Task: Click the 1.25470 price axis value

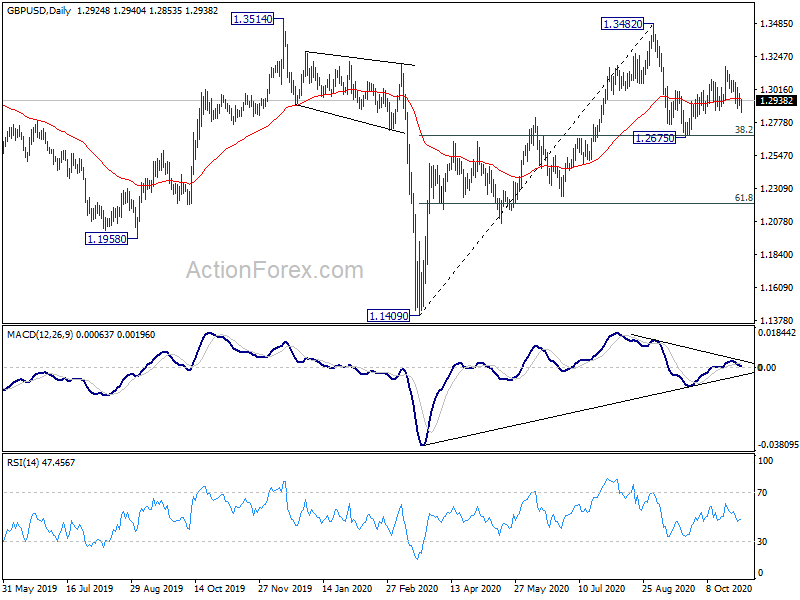Action: coord(777,156)
